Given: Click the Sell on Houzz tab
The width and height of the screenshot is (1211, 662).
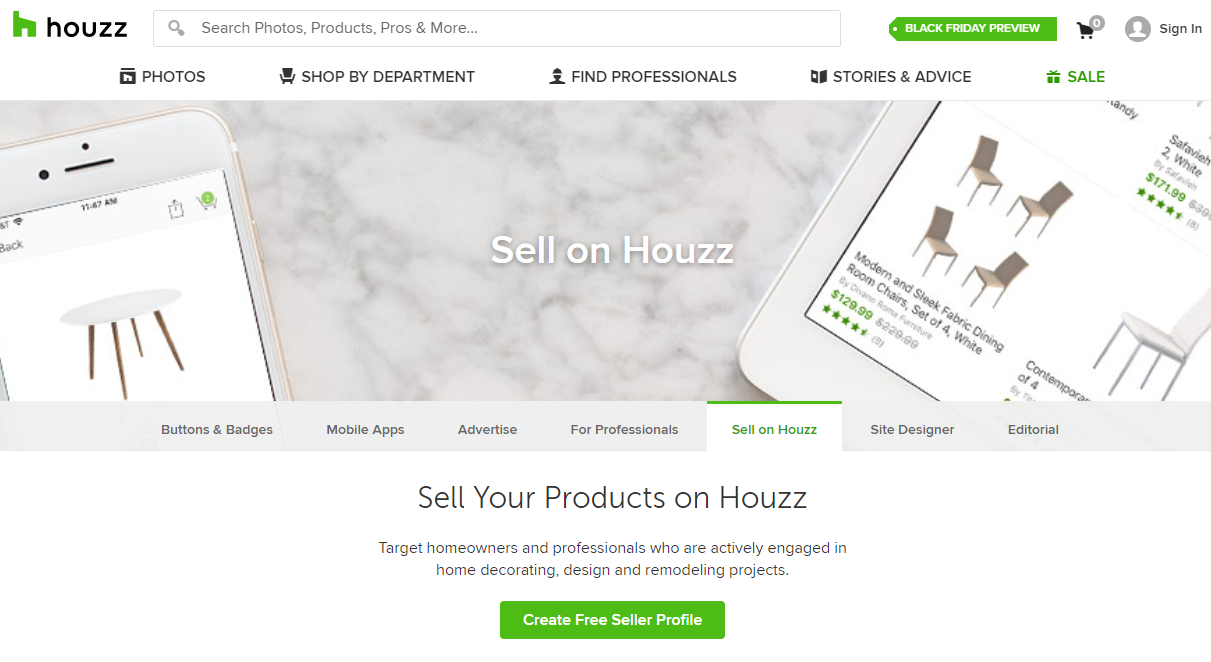Looking at the screenshot, I should click(x=774, y=427).
